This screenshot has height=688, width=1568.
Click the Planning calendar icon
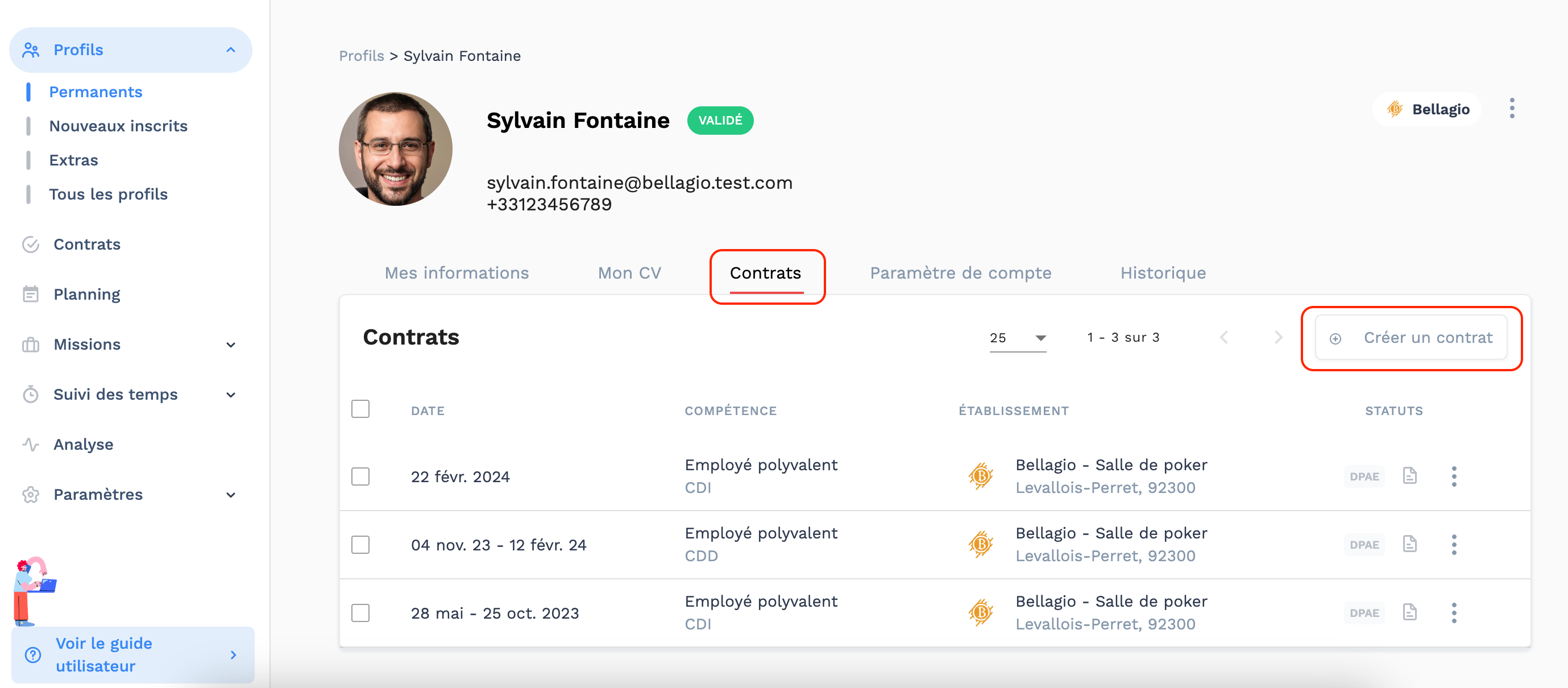tap(31, 295)
